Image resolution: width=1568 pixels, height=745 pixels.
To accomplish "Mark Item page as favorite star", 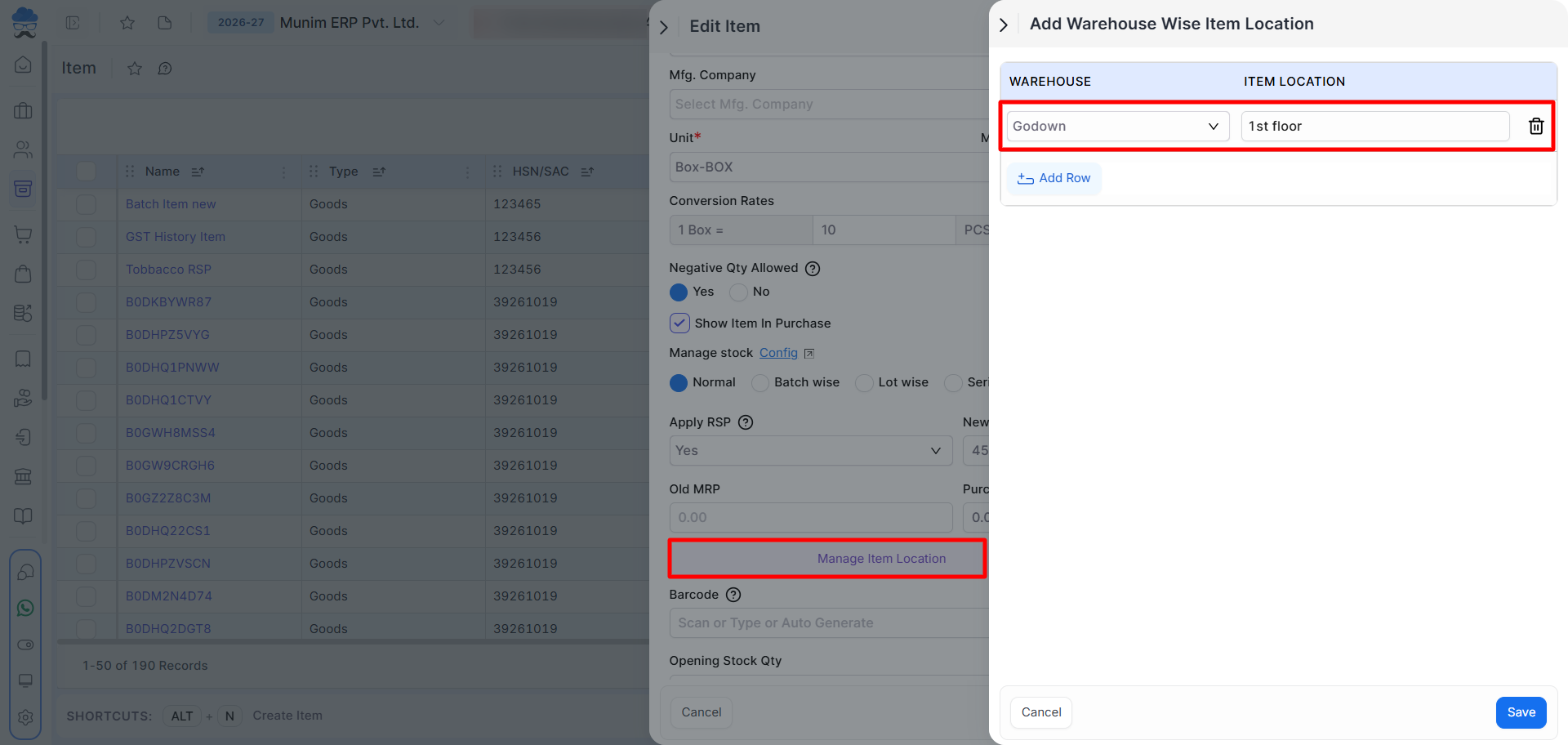I will tap(135, 69).
